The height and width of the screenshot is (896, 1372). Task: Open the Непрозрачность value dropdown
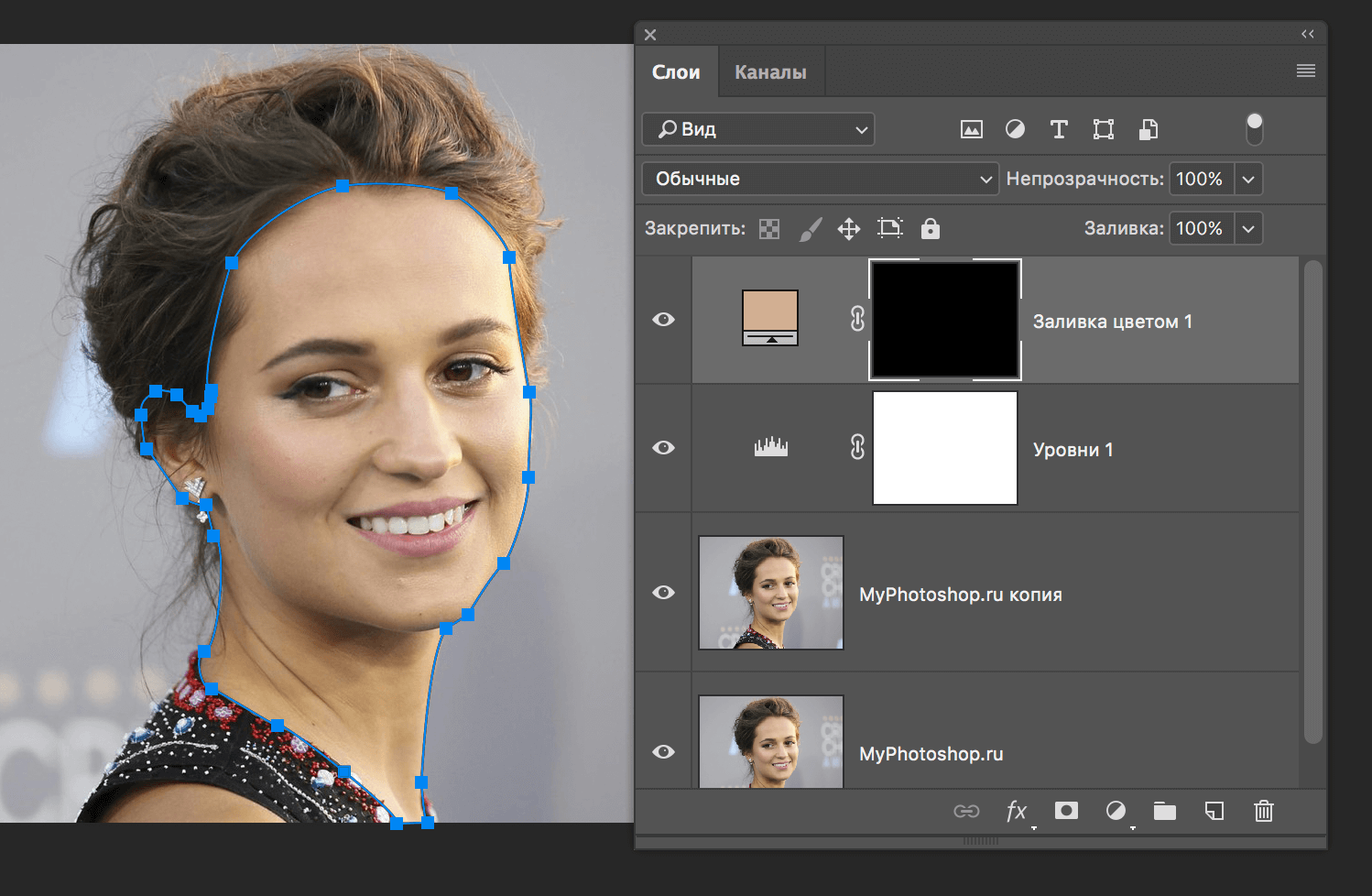pos(1248,179)
